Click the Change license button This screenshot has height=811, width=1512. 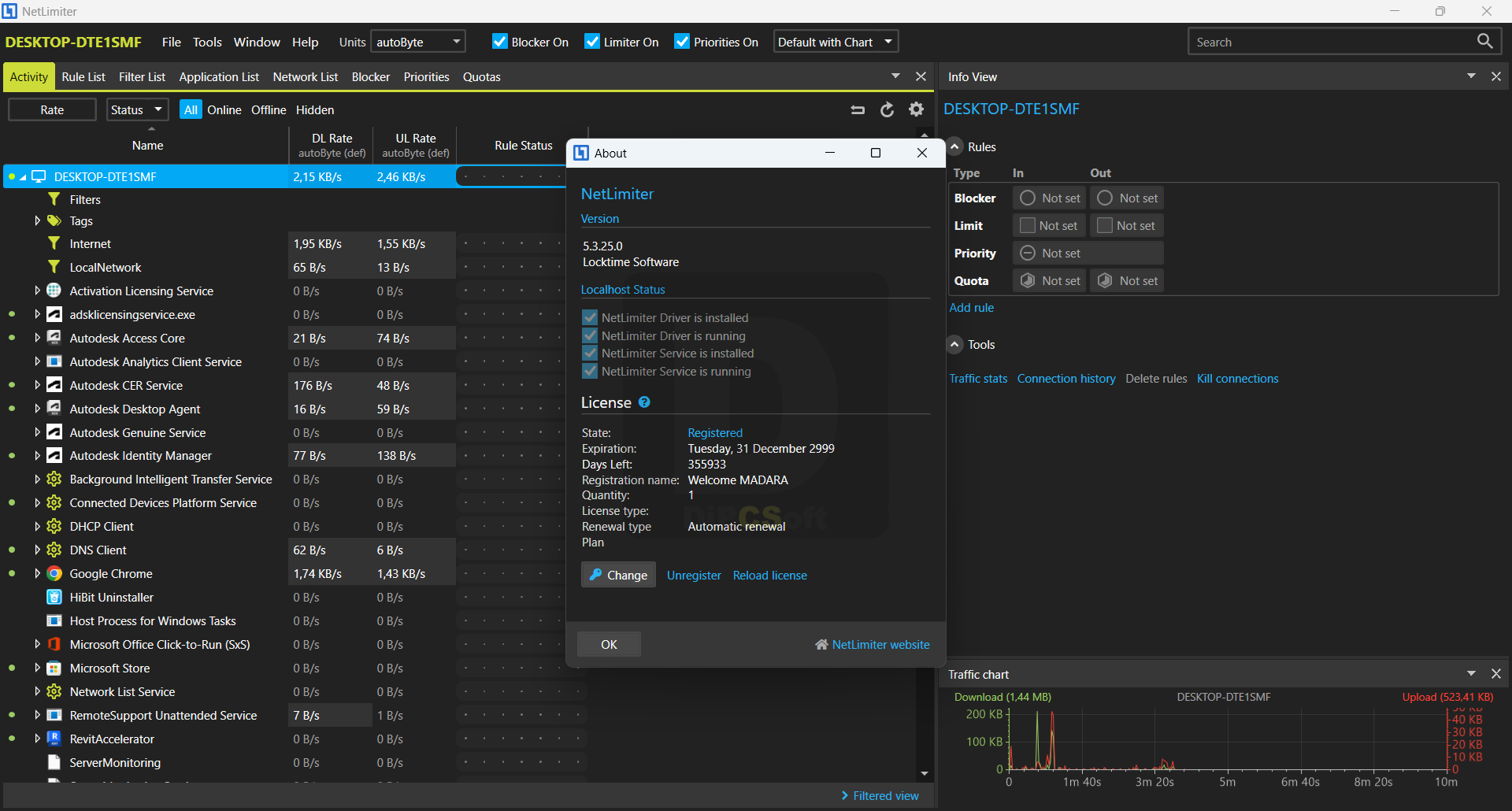coord(619,575)
